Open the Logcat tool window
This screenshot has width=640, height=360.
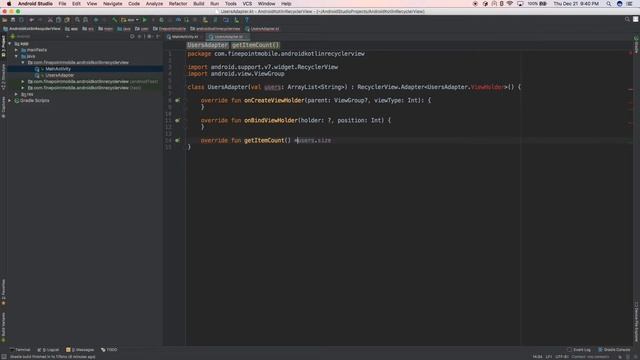48,350
